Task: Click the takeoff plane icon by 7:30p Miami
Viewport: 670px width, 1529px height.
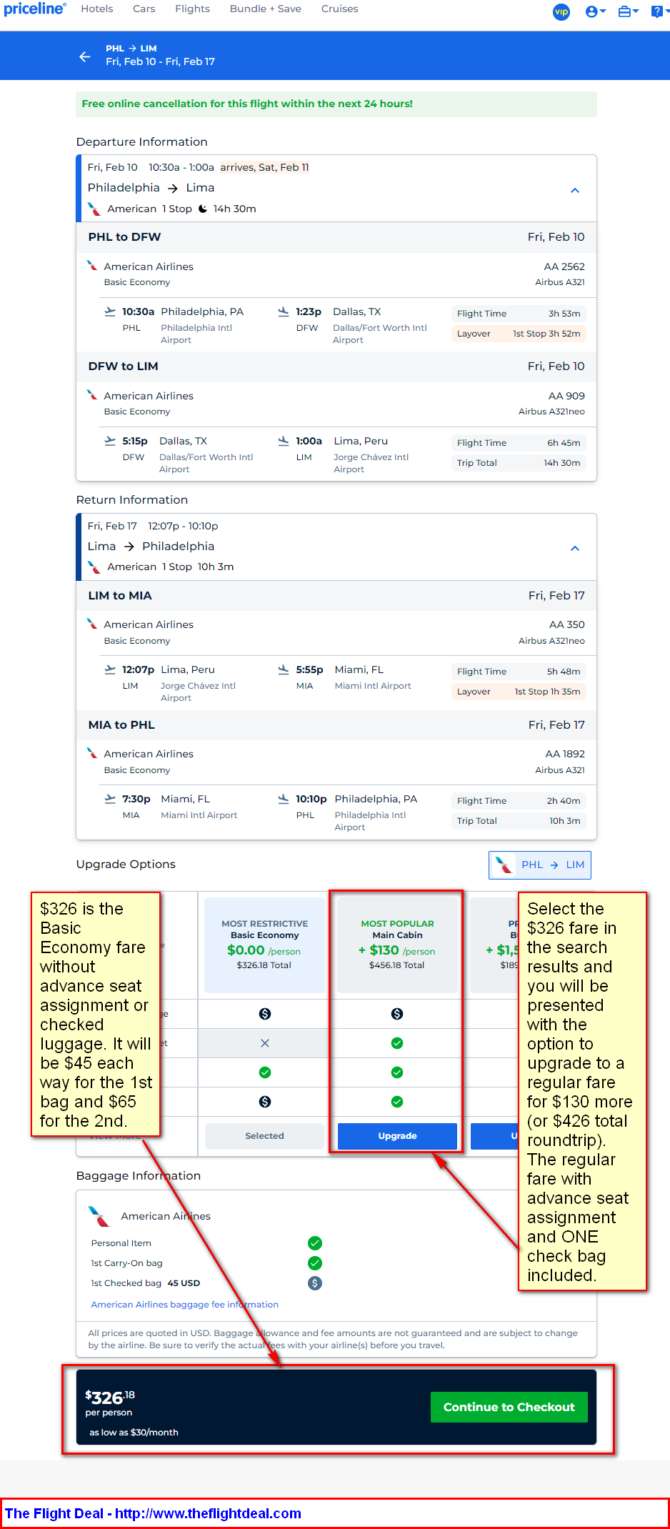Action: click(110, 799)
